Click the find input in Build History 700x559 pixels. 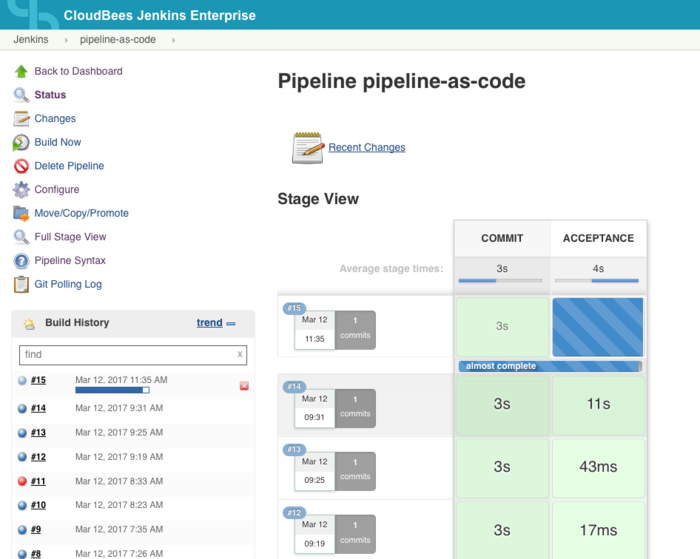tap(125, 355)
